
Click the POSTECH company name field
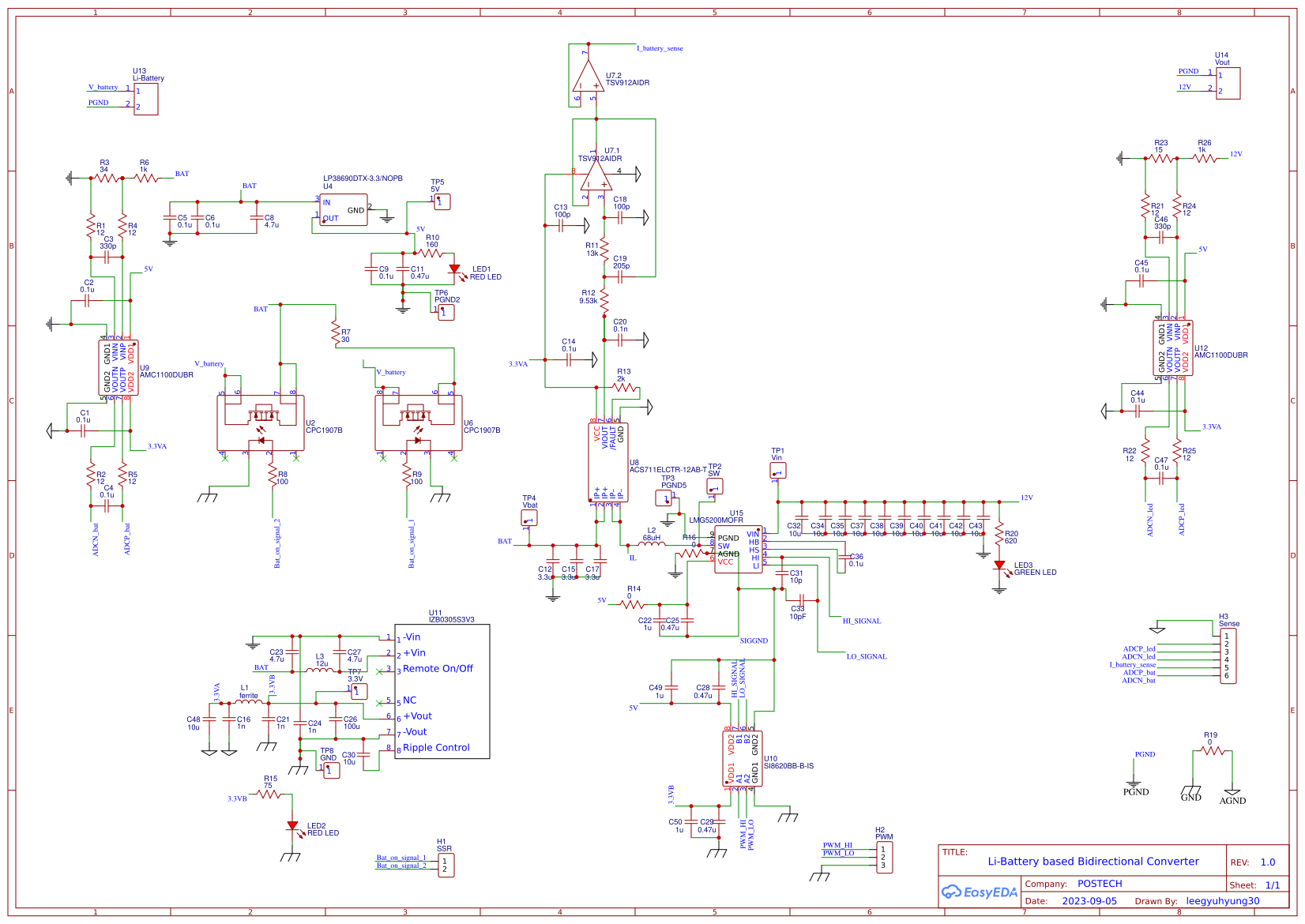(1100, 883)
